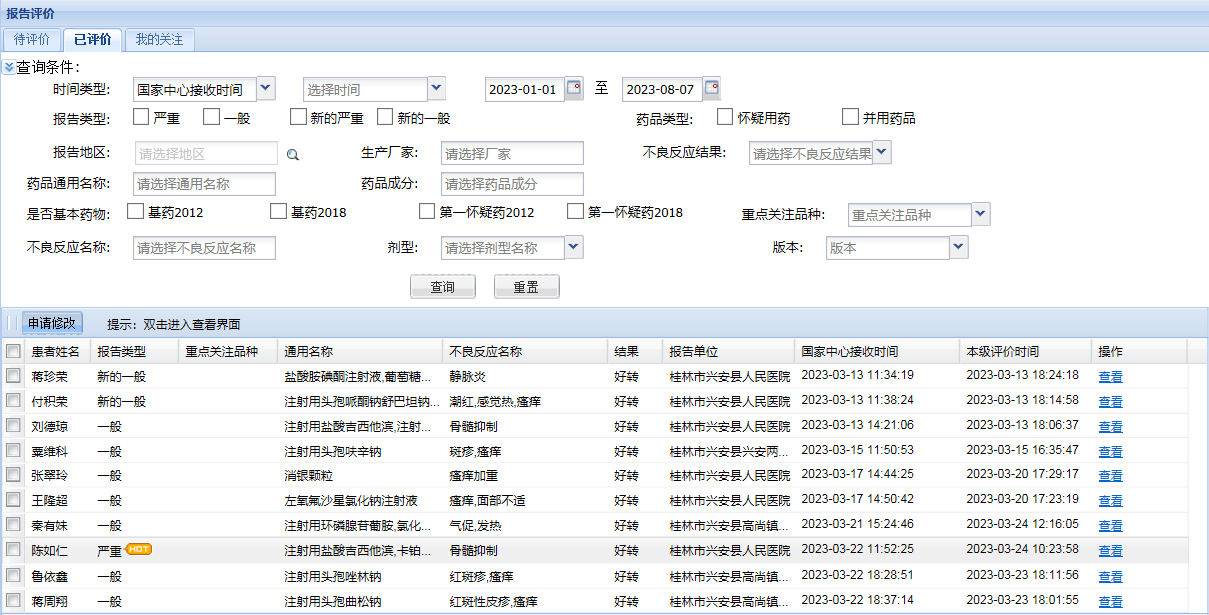Open end date calendar picker icon

711,89
